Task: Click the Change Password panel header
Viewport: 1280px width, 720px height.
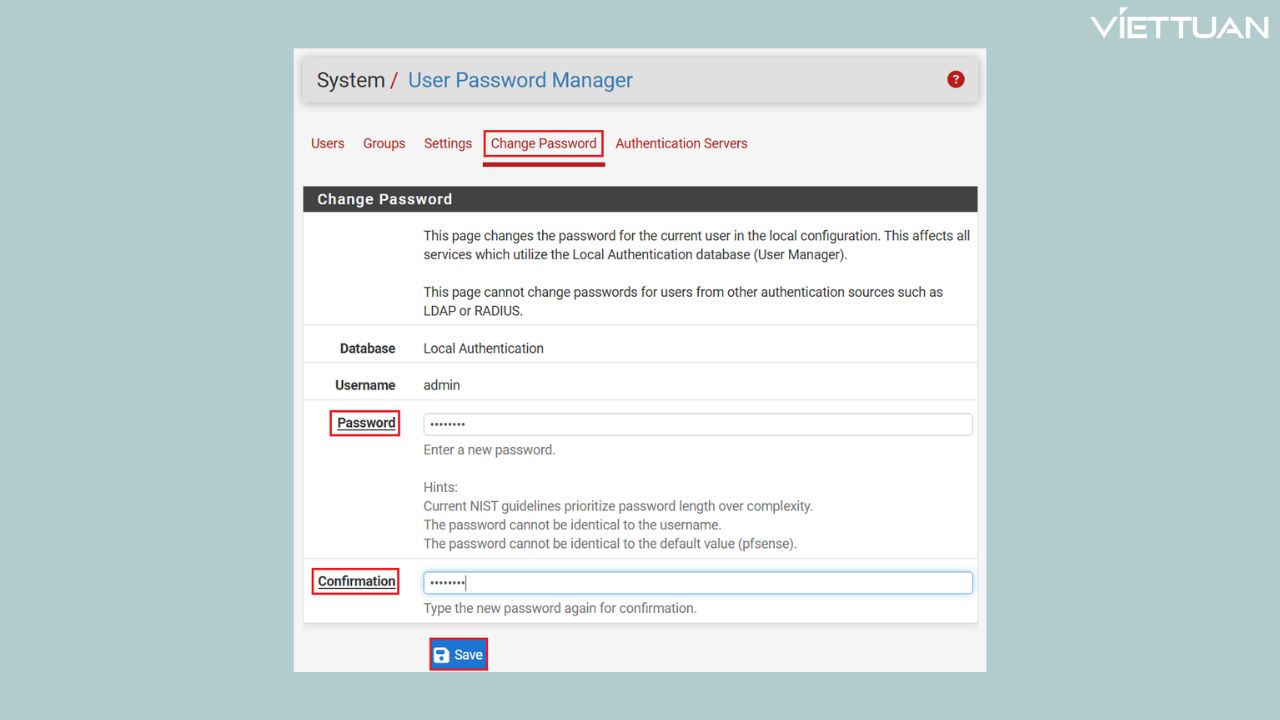Action: pos(639,199)
